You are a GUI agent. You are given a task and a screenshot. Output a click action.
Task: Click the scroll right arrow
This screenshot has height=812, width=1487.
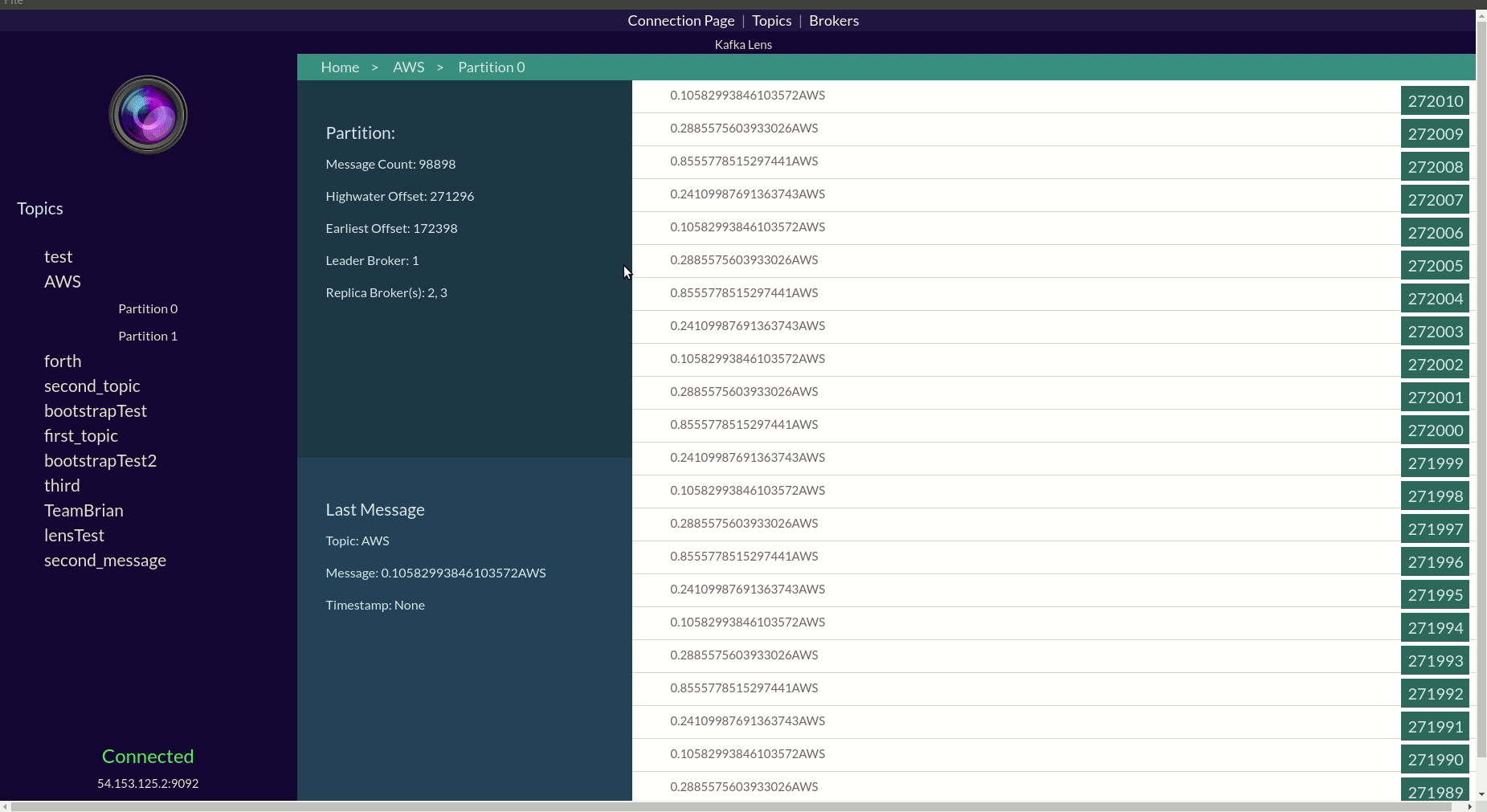pyautogui.click(x=1470, y=806)
